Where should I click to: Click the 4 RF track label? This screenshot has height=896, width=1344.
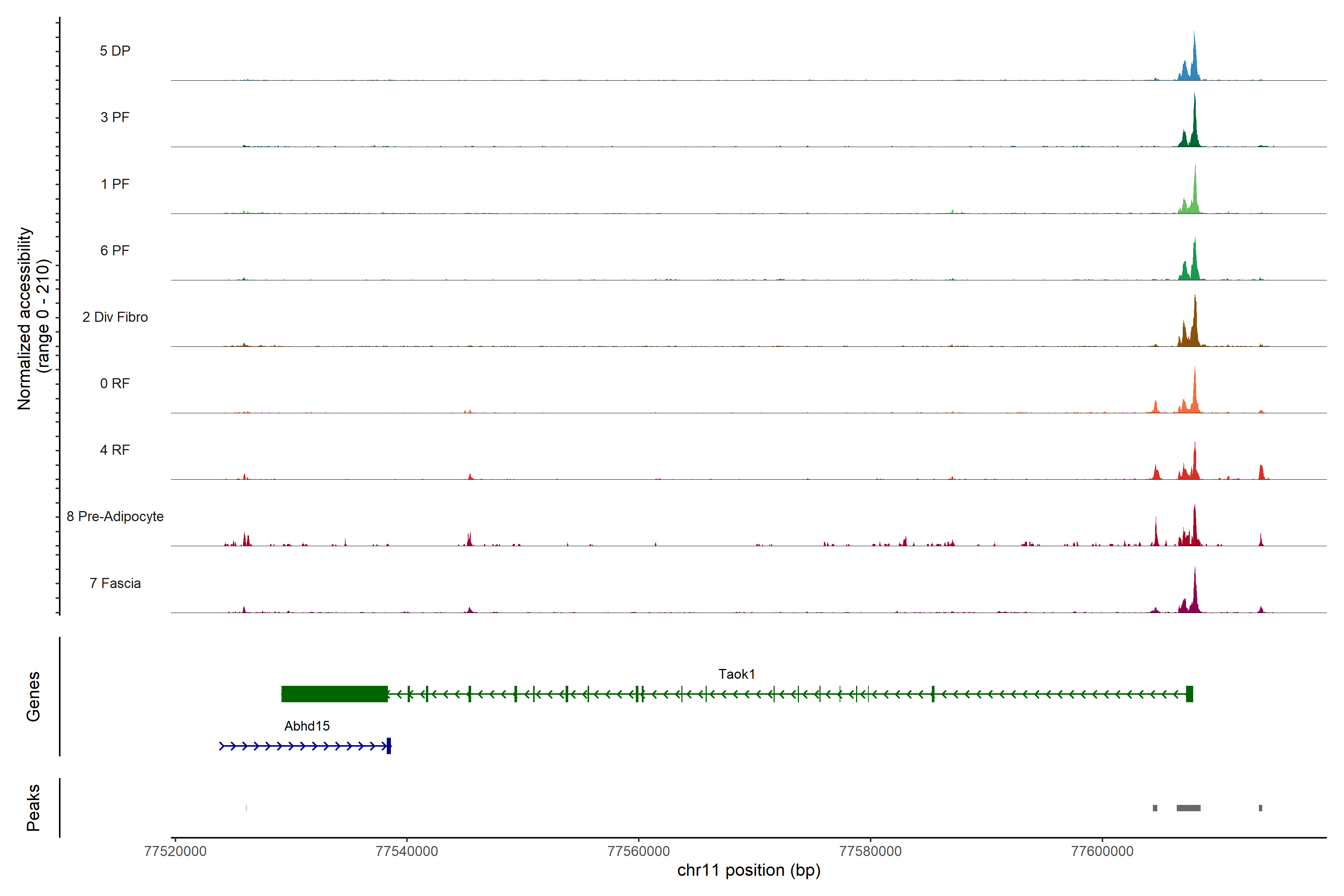click(115, 450)
